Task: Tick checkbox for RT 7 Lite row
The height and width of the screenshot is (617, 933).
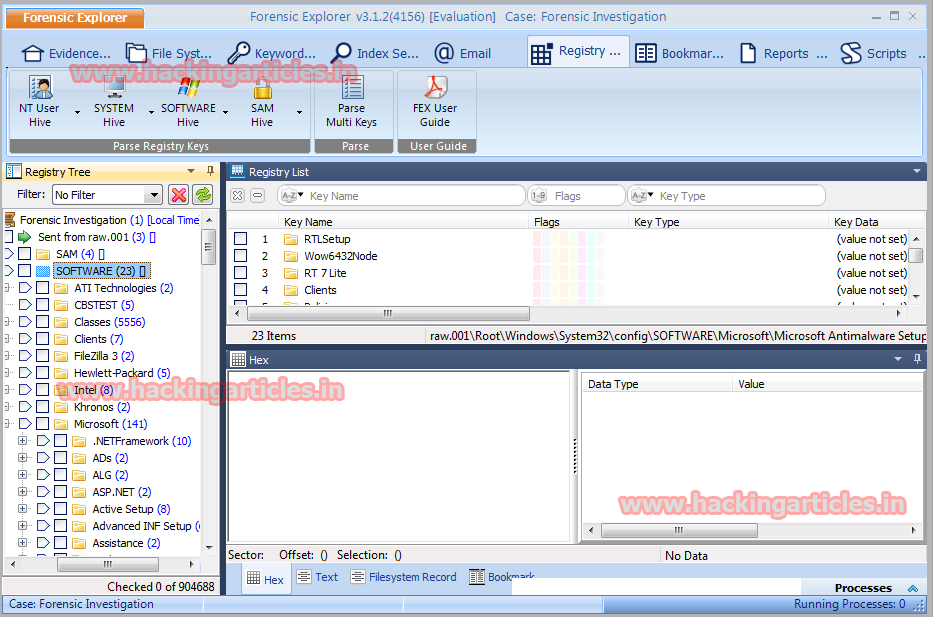Action: pyautogui.click(x=240, y=273)
